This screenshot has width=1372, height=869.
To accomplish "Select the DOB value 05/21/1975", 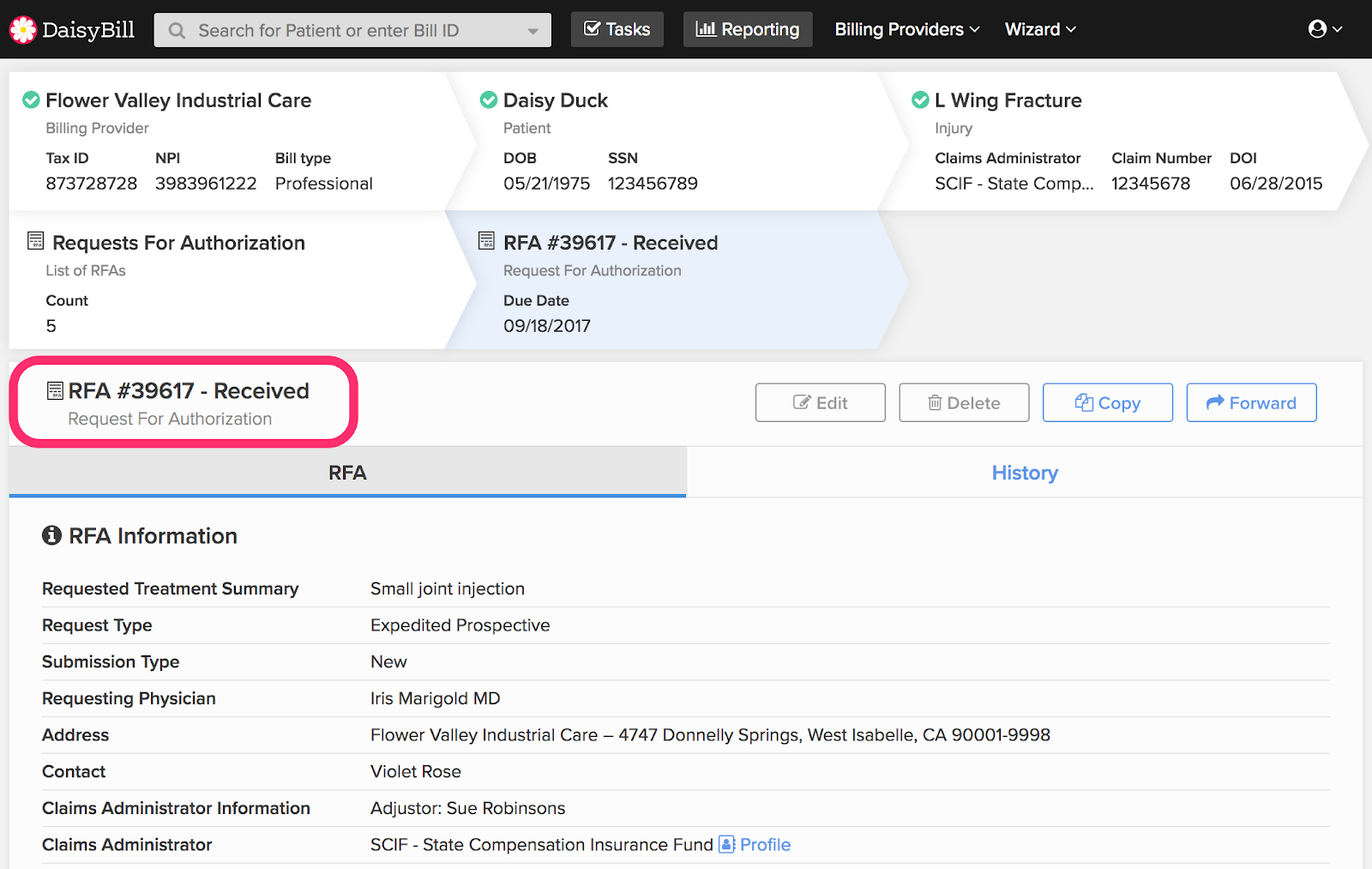I will click(x=547, y=184).
